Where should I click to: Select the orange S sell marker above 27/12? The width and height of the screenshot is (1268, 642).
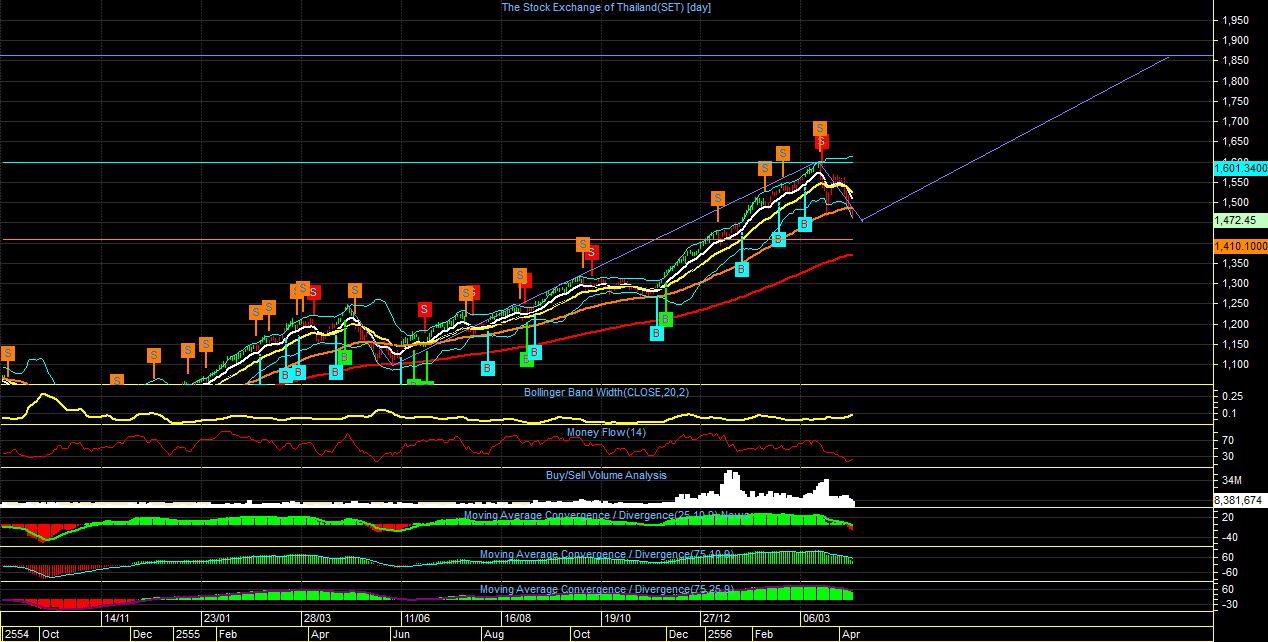coord(718,198)
